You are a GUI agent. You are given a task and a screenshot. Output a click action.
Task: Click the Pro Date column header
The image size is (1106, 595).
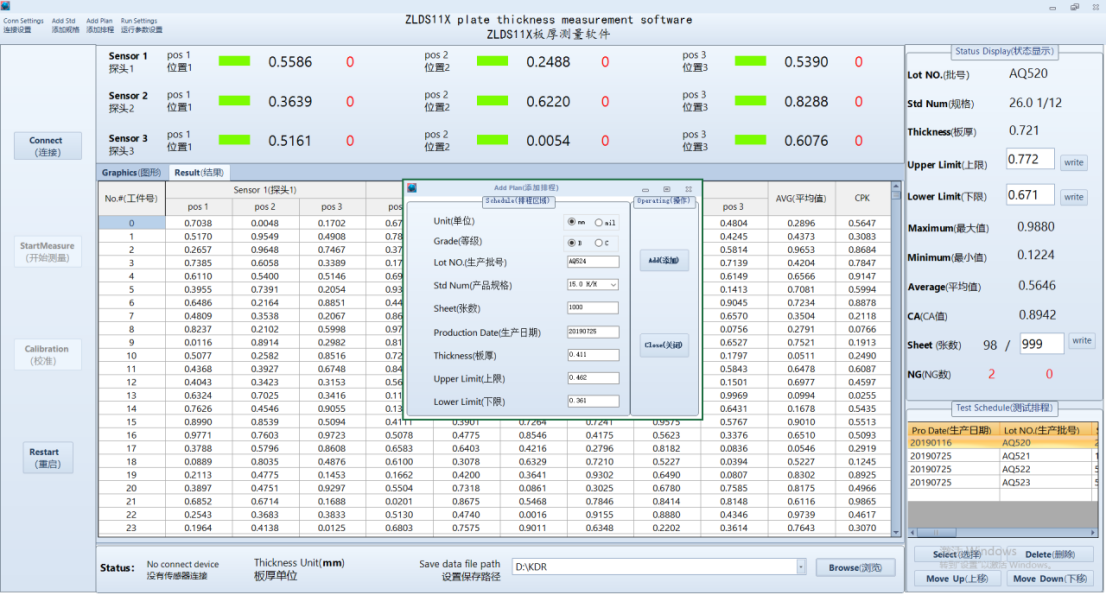(954, 430)
